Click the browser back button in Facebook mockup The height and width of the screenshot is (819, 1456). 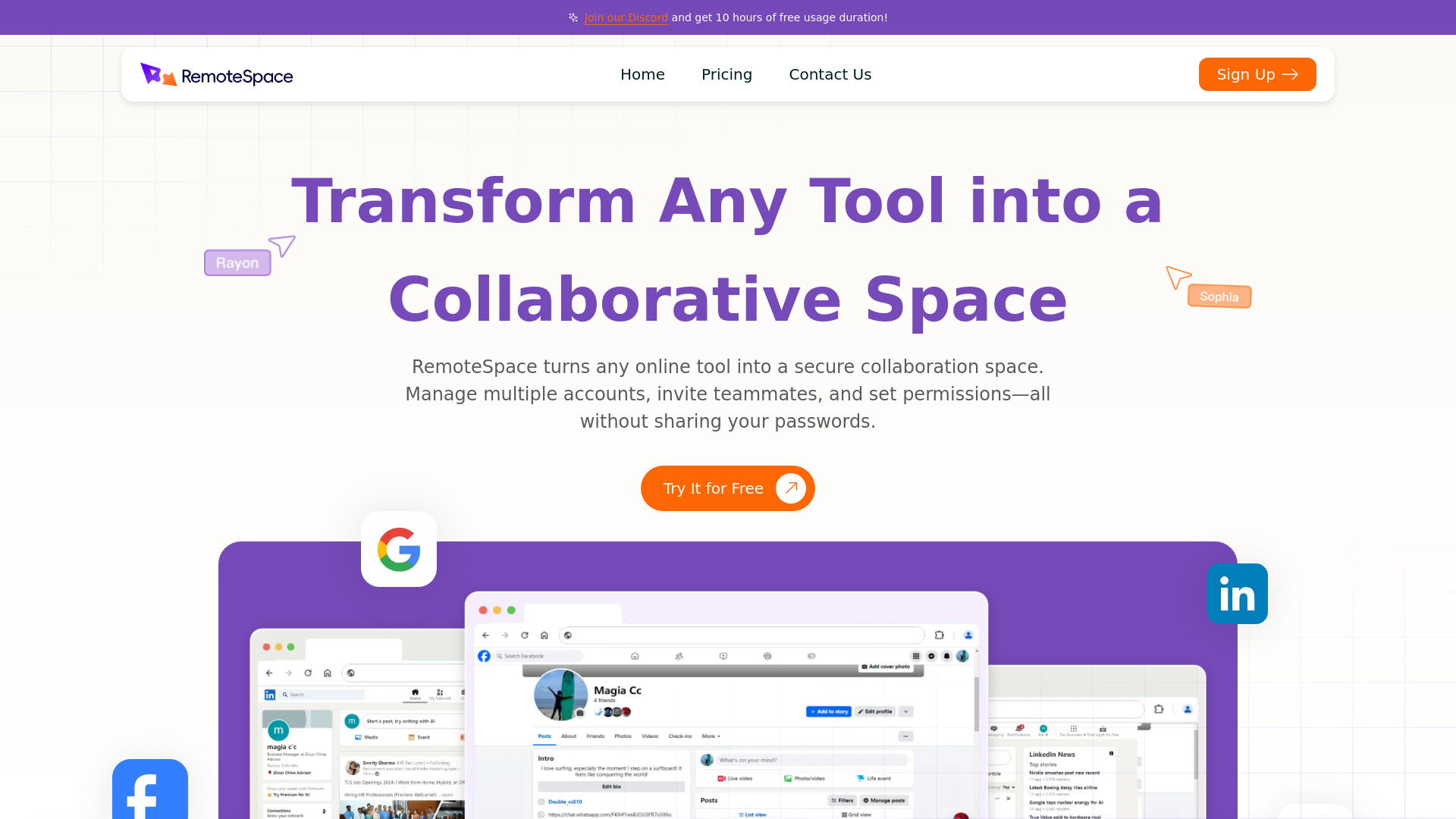[x=485, y=635]
